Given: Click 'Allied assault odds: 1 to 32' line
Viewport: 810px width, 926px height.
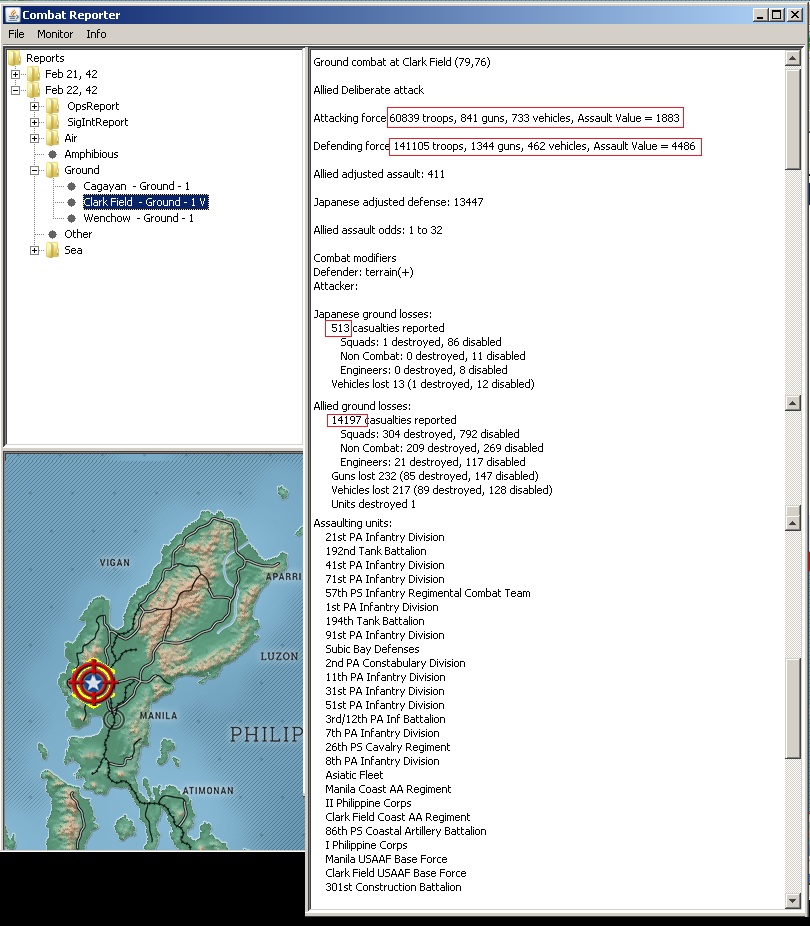Looking at the screenshot, I should 378,230.
